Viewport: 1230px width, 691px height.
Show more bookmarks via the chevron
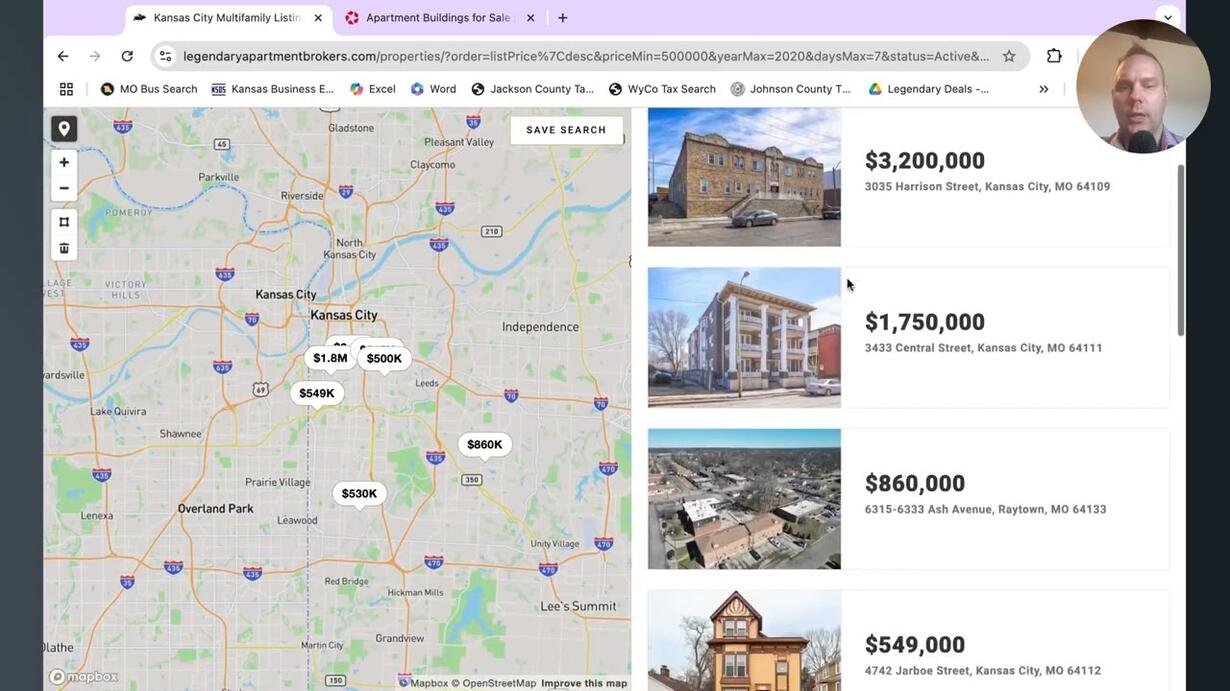[1043, 89]
